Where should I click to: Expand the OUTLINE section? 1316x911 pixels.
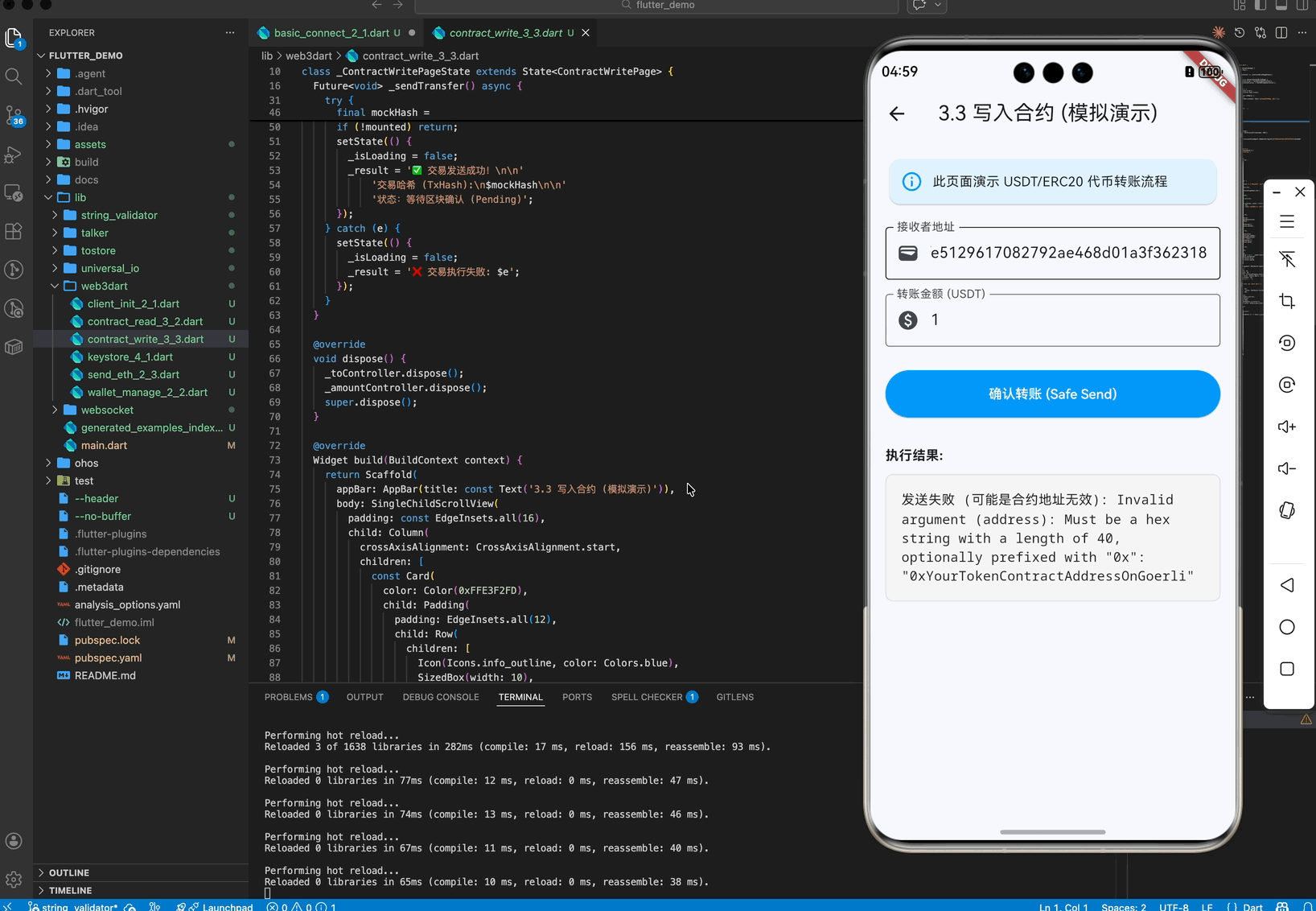click(x=69, y=872)
